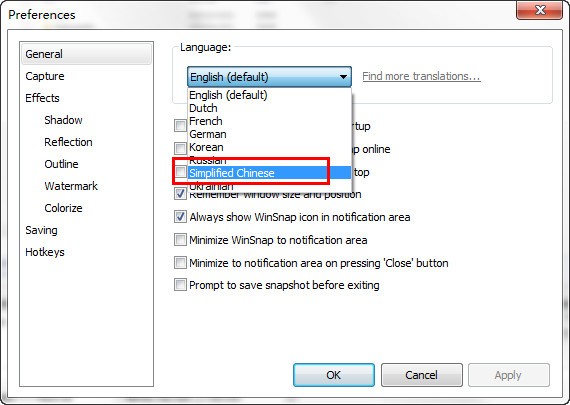
Task: Open the Hotkeys preferences section
Action: 45,252
